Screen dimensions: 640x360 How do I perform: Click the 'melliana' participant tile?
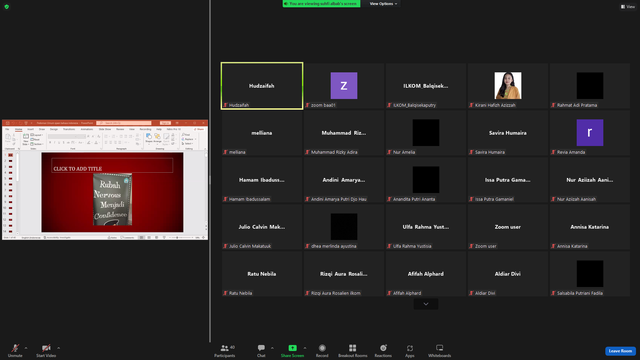point(262,133)
